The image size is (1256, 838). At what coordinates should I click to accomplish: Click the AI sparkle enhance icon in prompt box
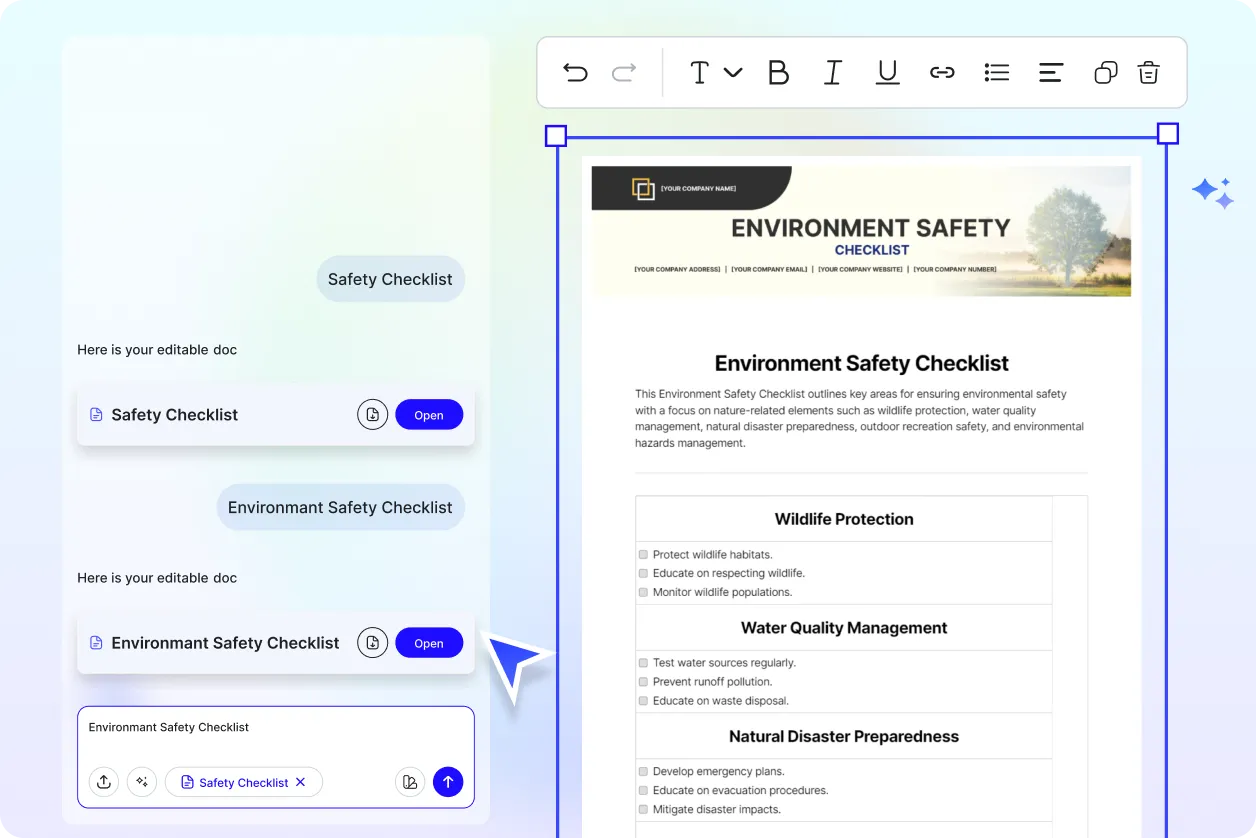[x=142, y=782]
